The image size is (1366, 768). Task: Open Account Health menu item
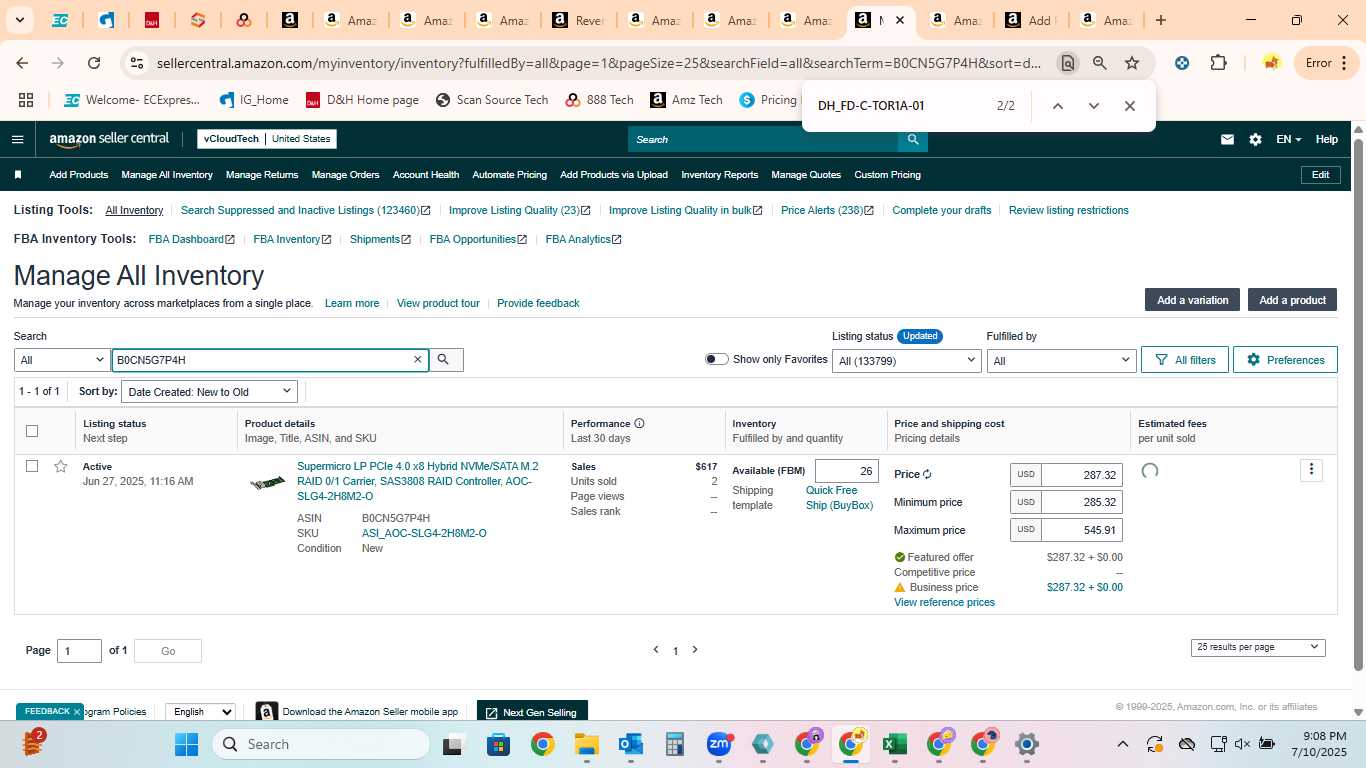click(426, 175)
